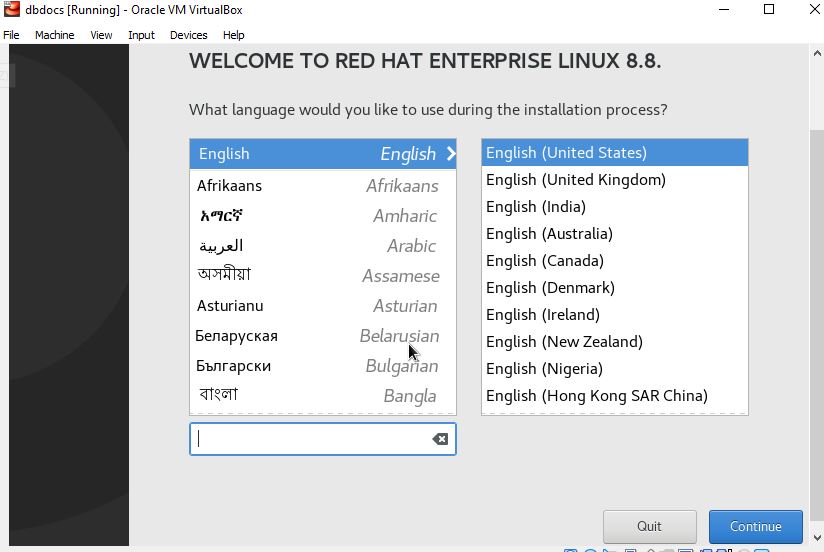Click scrollbar down arrow of VM view
824x552 pixels.
(817, 538)
